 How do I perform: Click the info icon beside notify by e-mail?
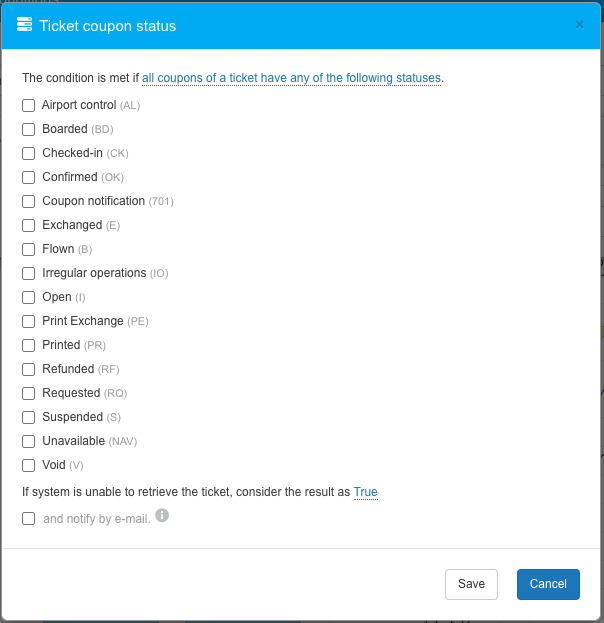click(x=162, y=516)
